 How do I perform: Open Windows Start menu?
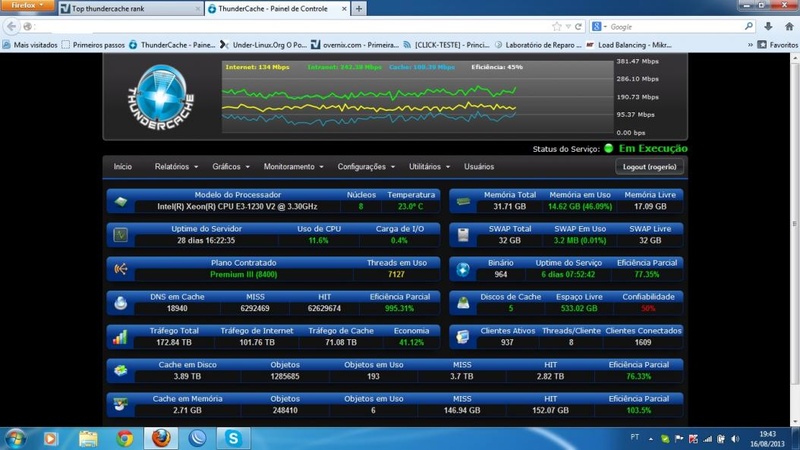click(15, 439)
